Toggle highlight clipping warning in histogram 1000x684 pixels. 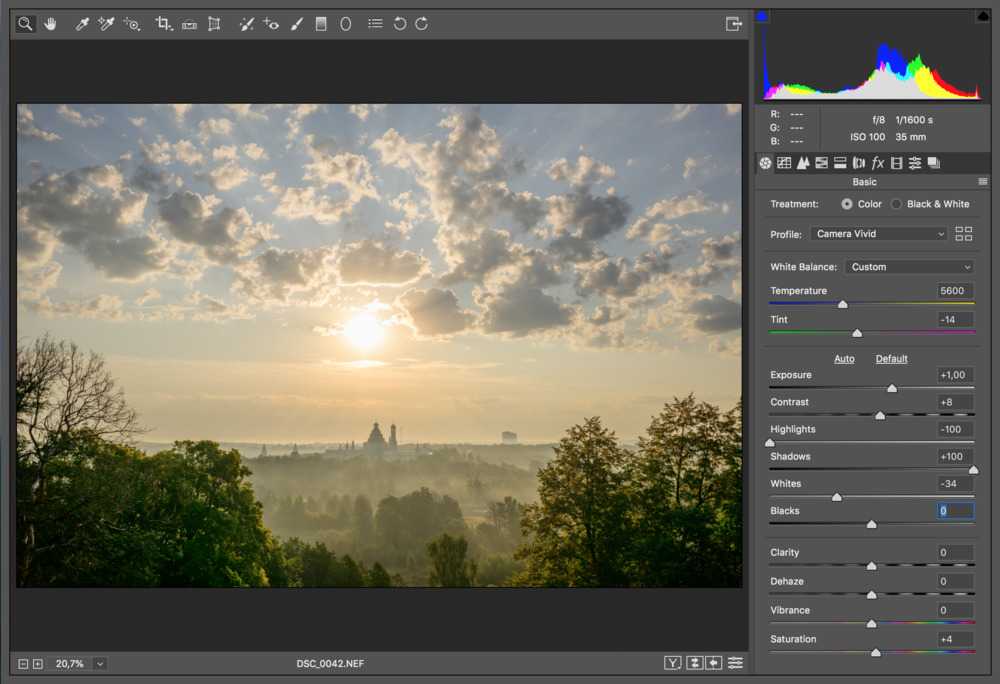[982, 17]
